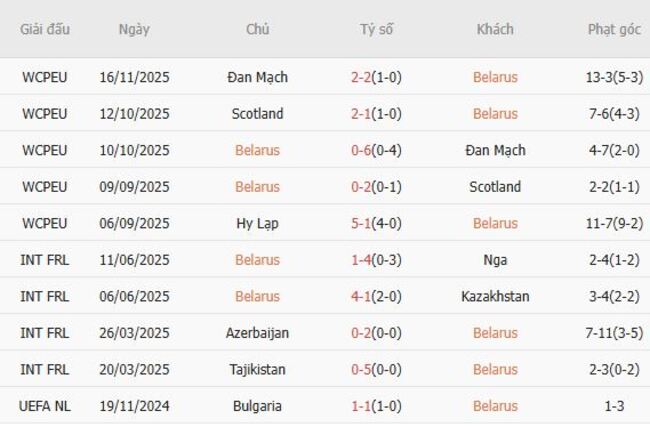Screen dimensions: 650x427
Task: Select the 11/06/2025 date cell
Action: [134, 260]
